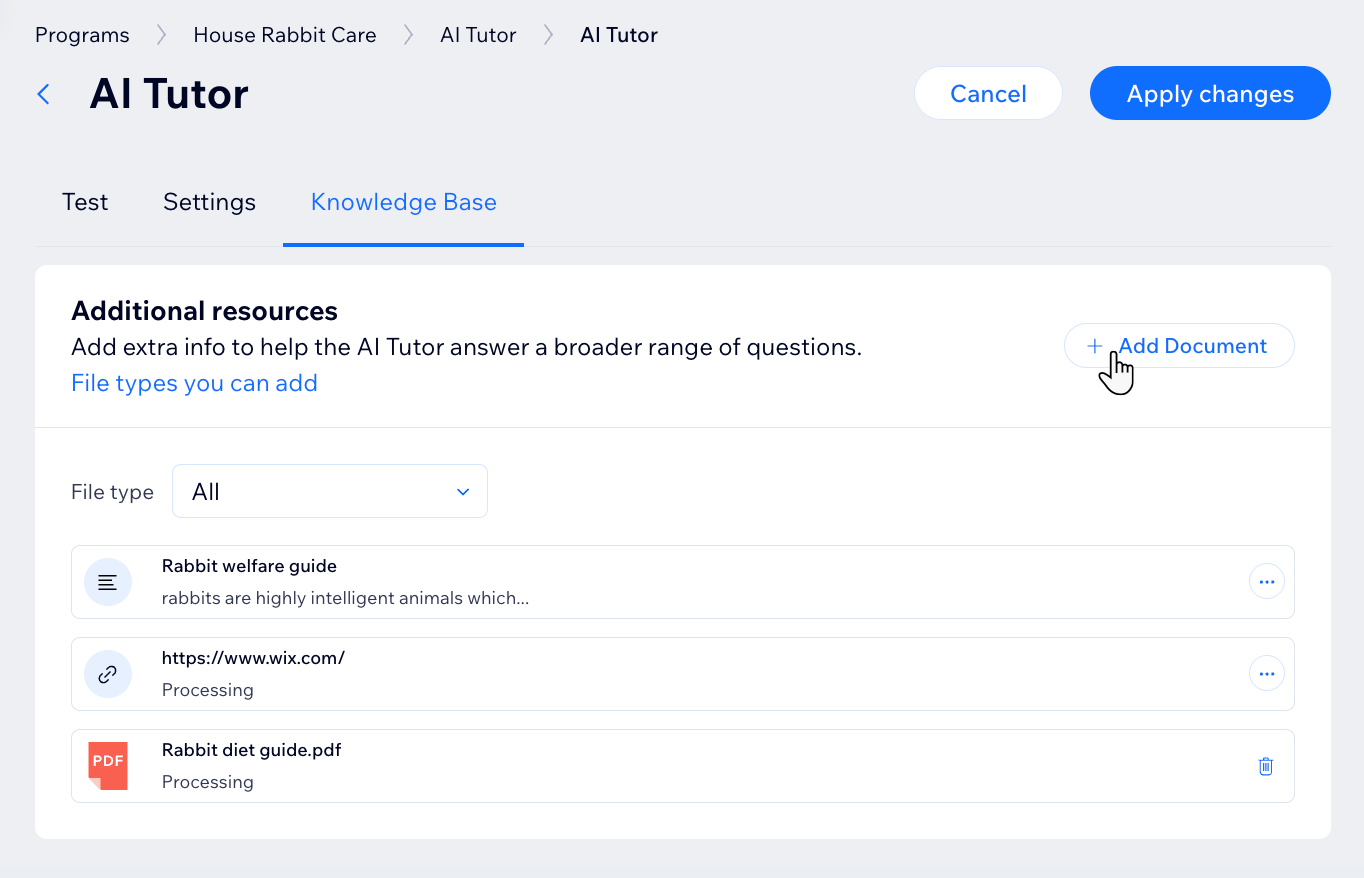The image size is (1364, 878).
Task: Switch to the Test tab
Action: click(x=84, y=202)
